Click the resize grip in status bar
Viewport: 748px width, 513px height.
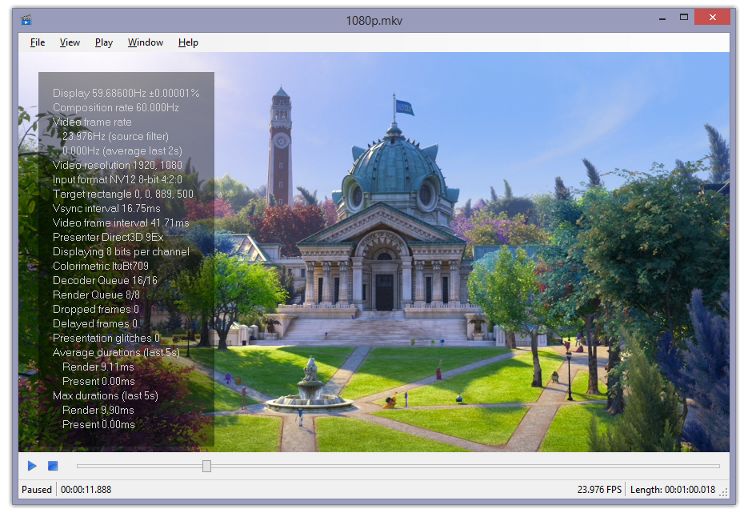coord(724,492)
